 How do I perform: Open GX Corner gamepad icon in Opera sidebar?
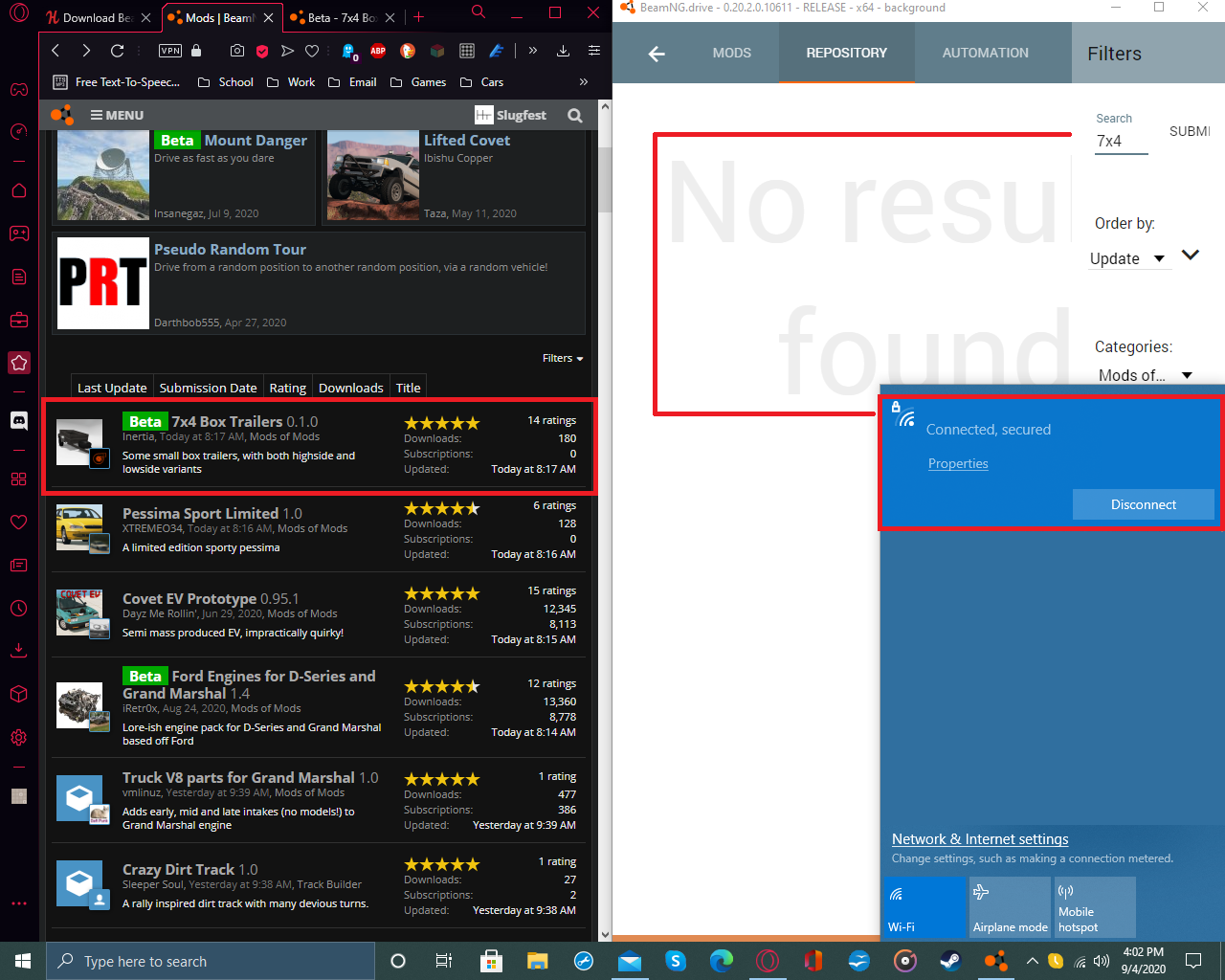click(19, 90)
